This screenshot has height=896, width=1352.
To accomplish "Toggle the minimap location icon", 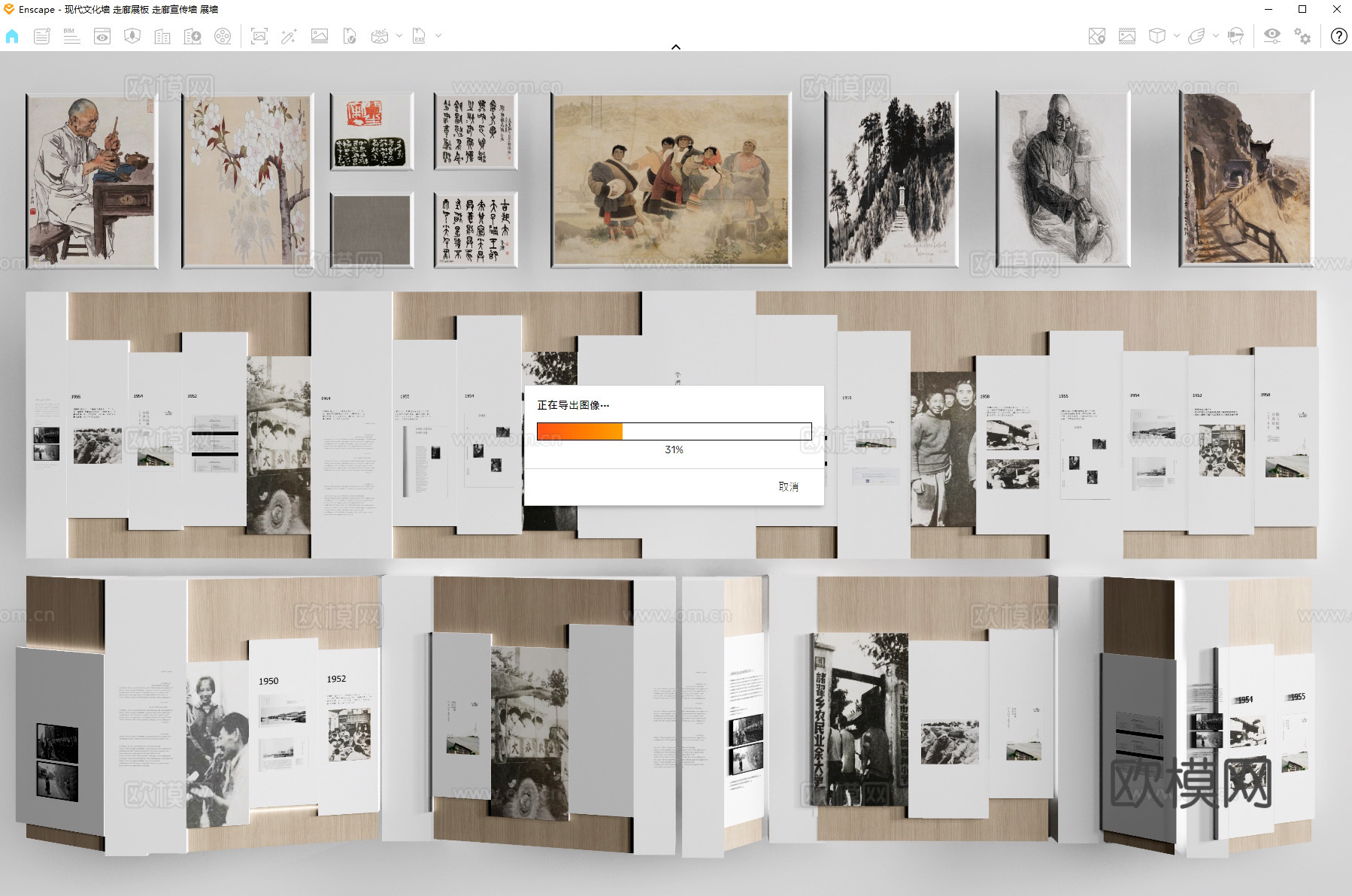I will tap(1097, 36).
